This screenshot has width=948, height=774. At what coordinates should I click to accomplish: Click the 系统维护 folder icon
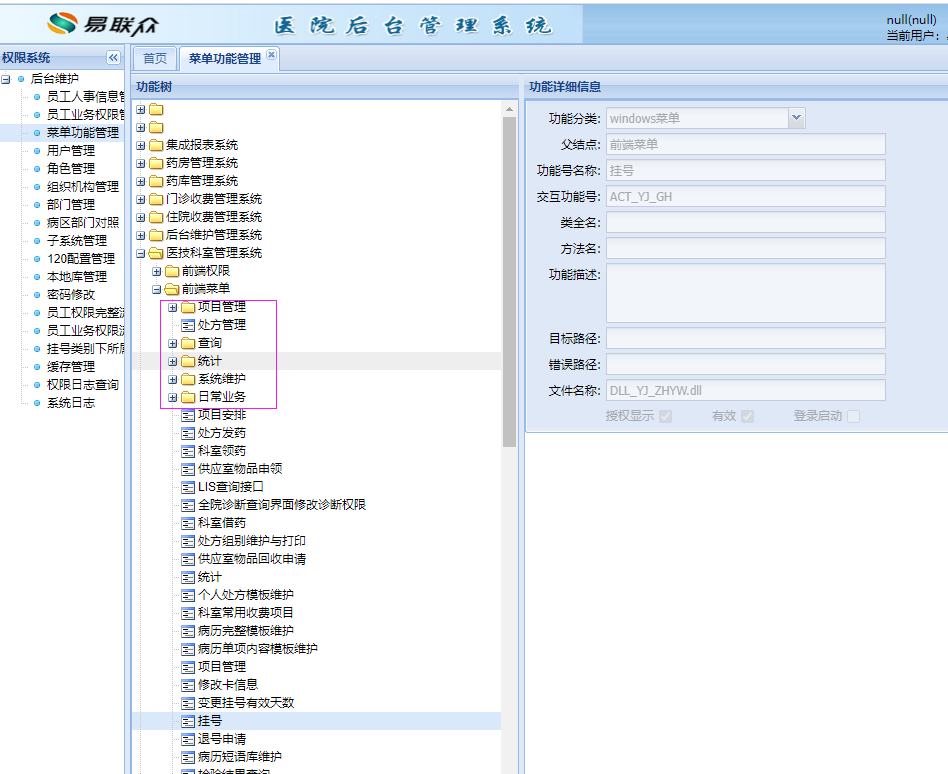pos(188,379)
